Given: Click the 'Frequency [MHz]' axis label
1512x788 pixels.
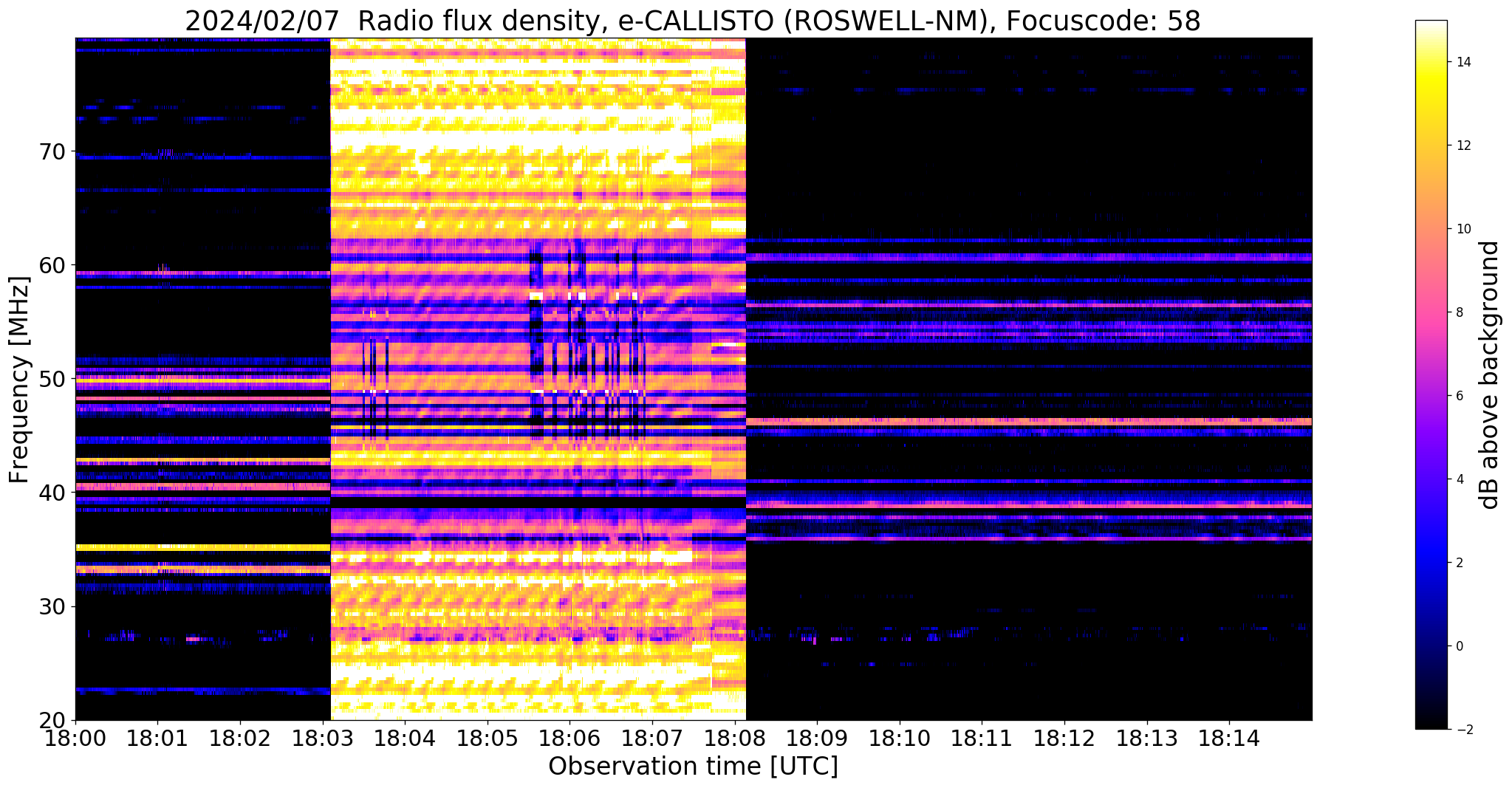Looking at the screenshot, I should (x=20, y=380).
